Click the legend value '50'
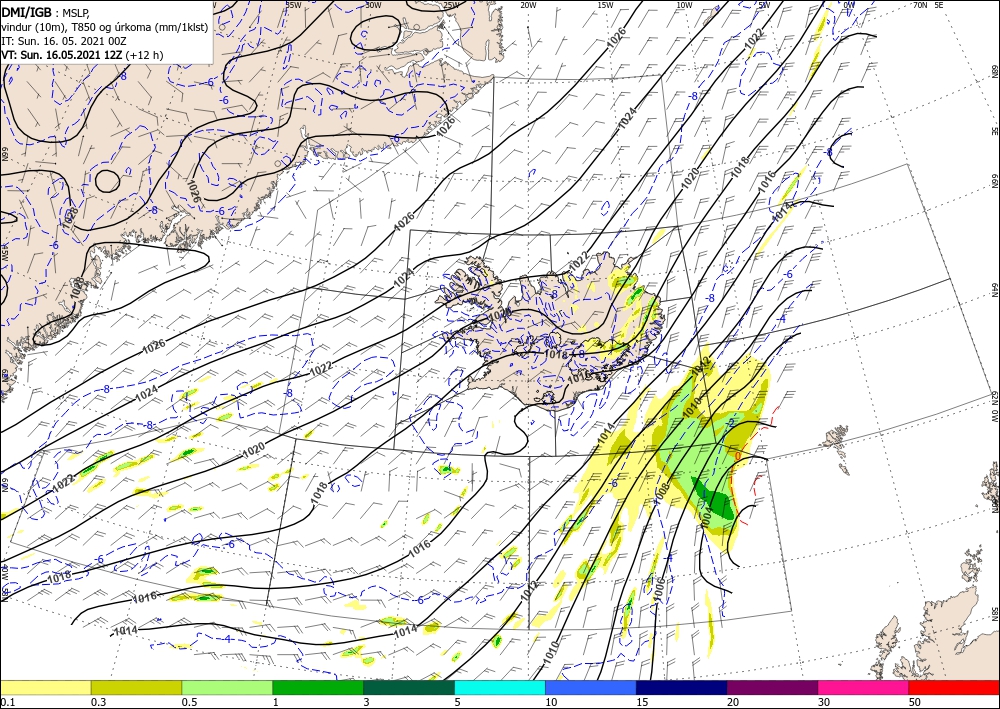This screenshot has width=1000, height=709. 915,702
